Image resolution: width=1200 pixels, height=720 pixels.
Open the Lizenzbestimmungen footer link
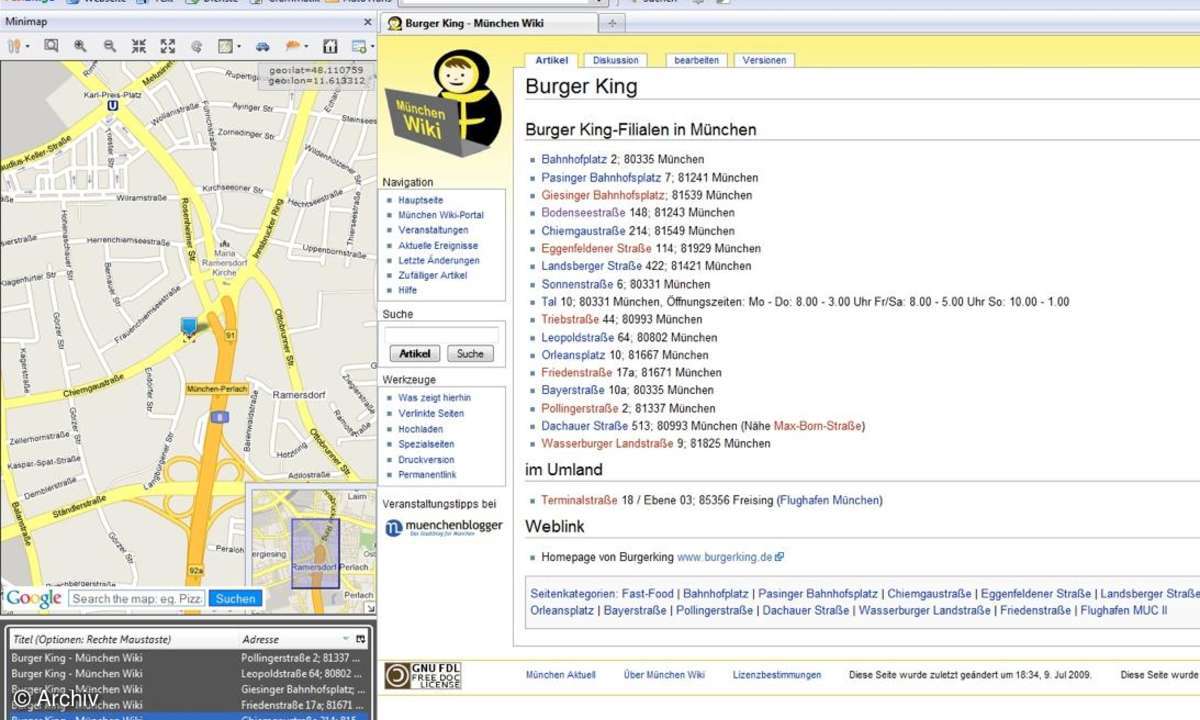coord(777,675)
